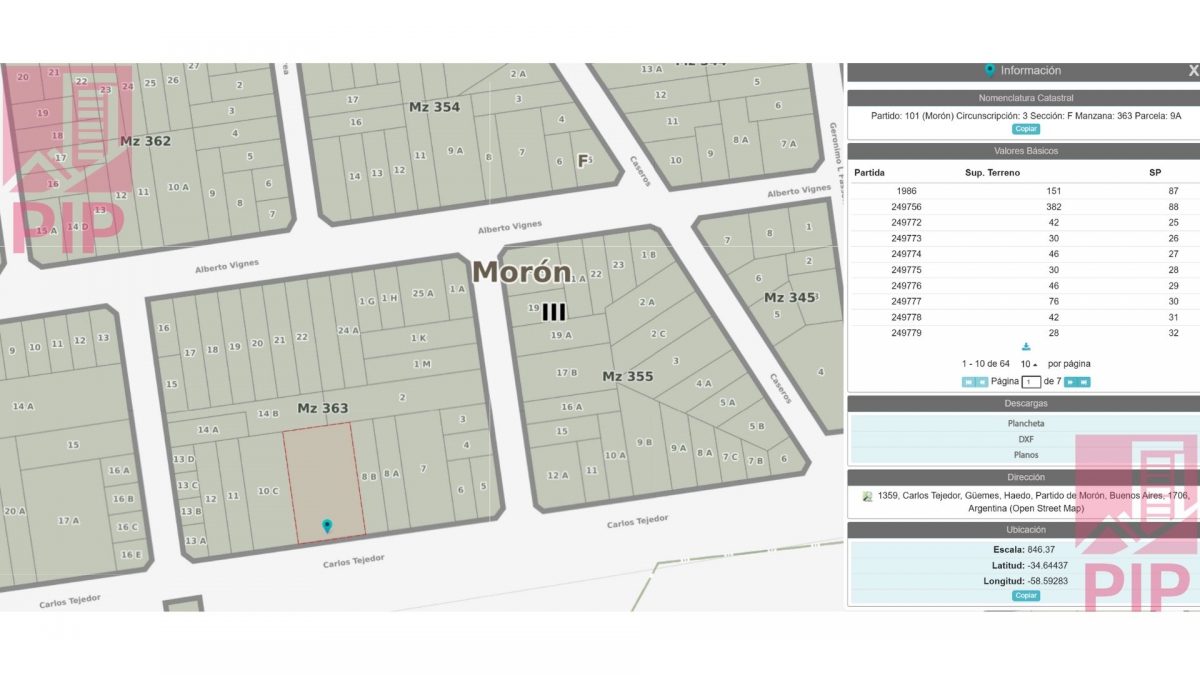Select the row with Partida 249779
The width and height of the screenshot is (1200, 675).
point(1024,333)
